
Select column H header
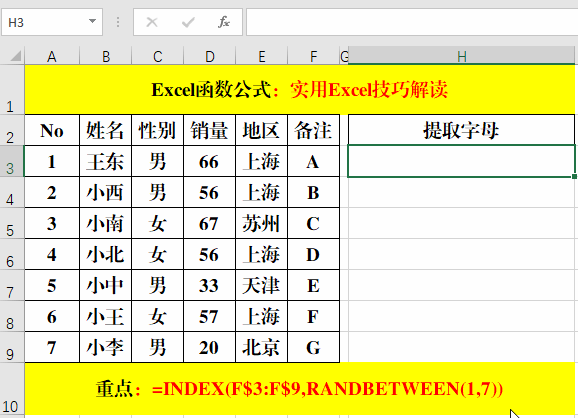click(462, 56)
